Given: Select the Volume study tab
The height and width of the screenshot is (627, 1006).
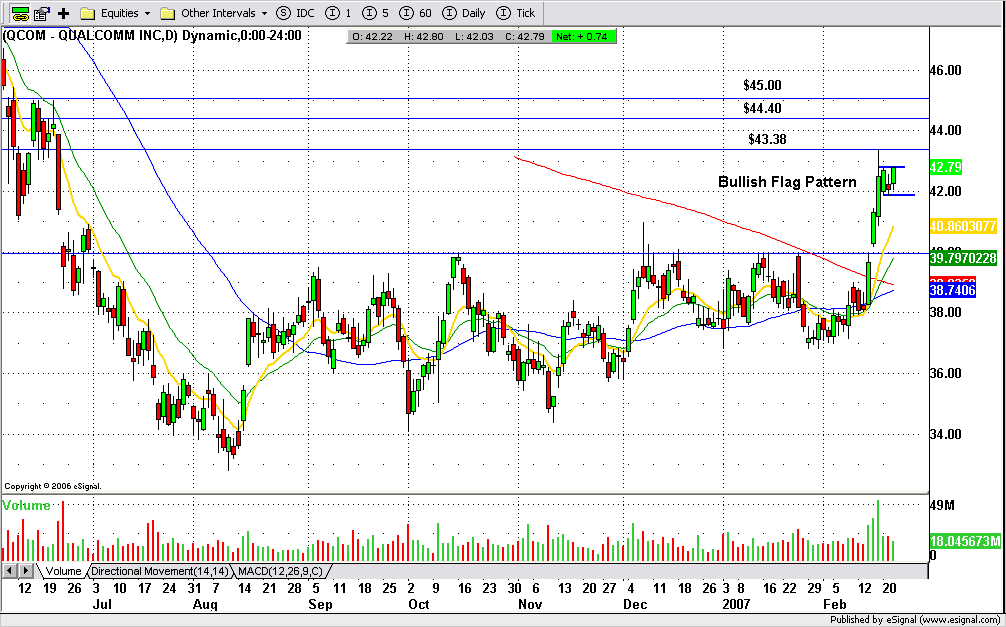Looking at the screenshot, I should (64, 571).
